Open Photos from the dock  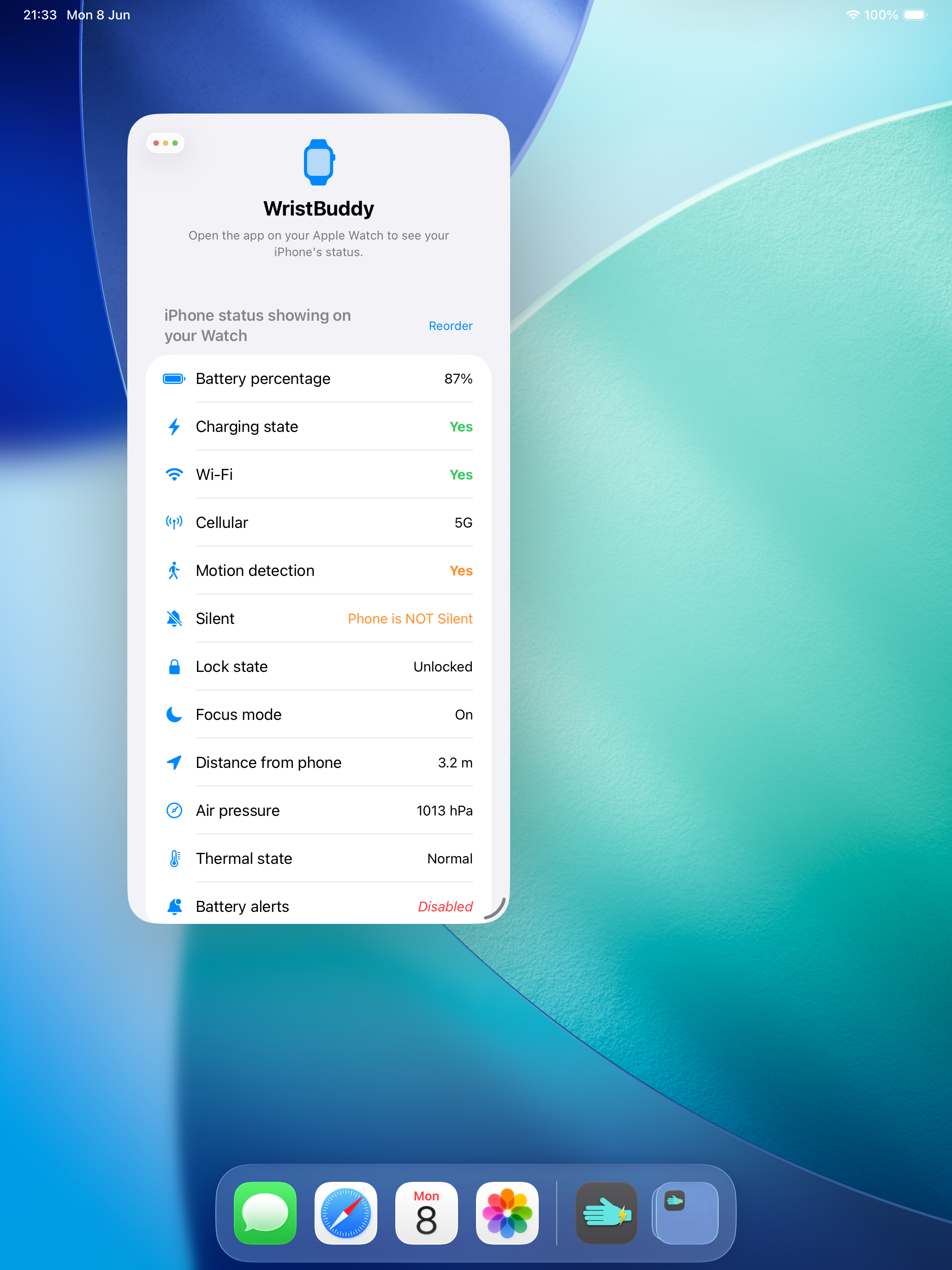coord(507,1213)
